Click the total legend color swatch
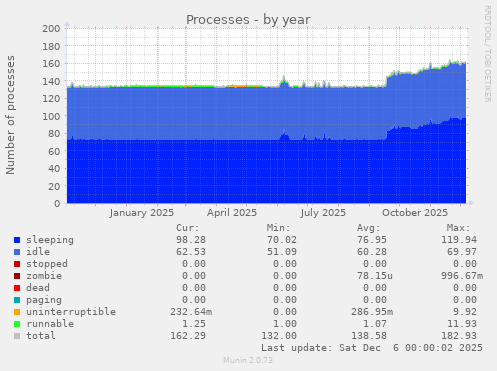The image size is (497, 371). (x=17, y=336)
